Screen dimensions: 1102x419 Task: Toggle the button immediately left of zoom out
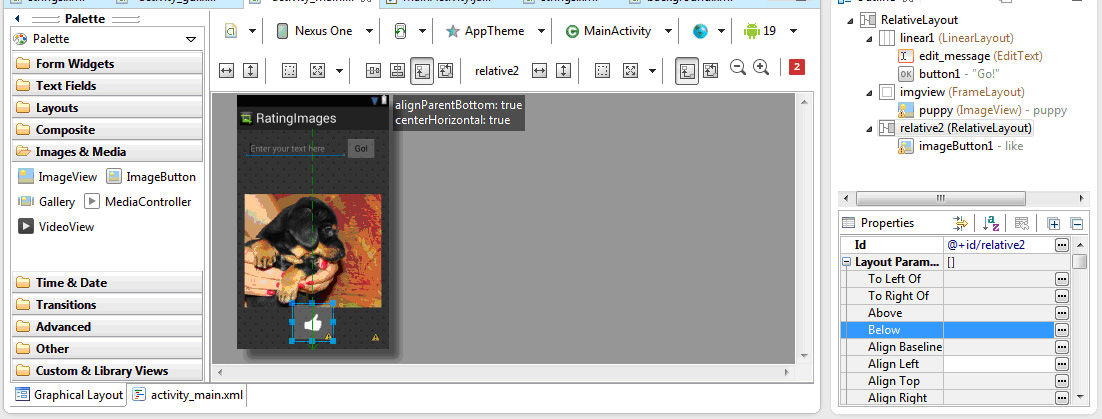pos(711,70)
